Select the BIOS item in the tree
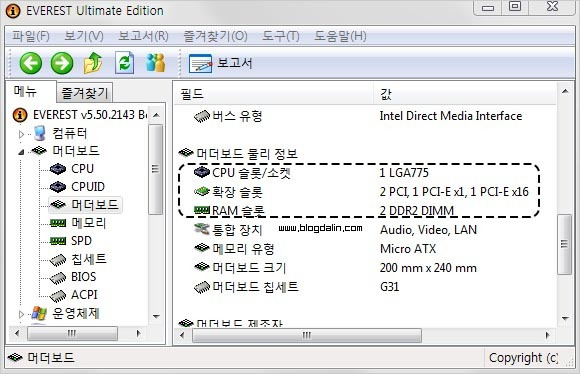 (84, 277)
